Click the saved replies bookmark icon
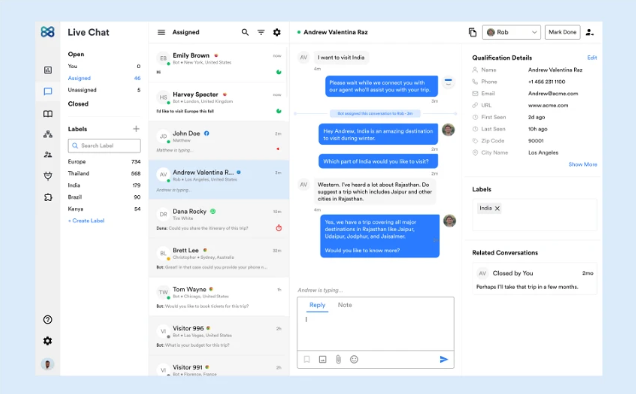 click(307, 359)
